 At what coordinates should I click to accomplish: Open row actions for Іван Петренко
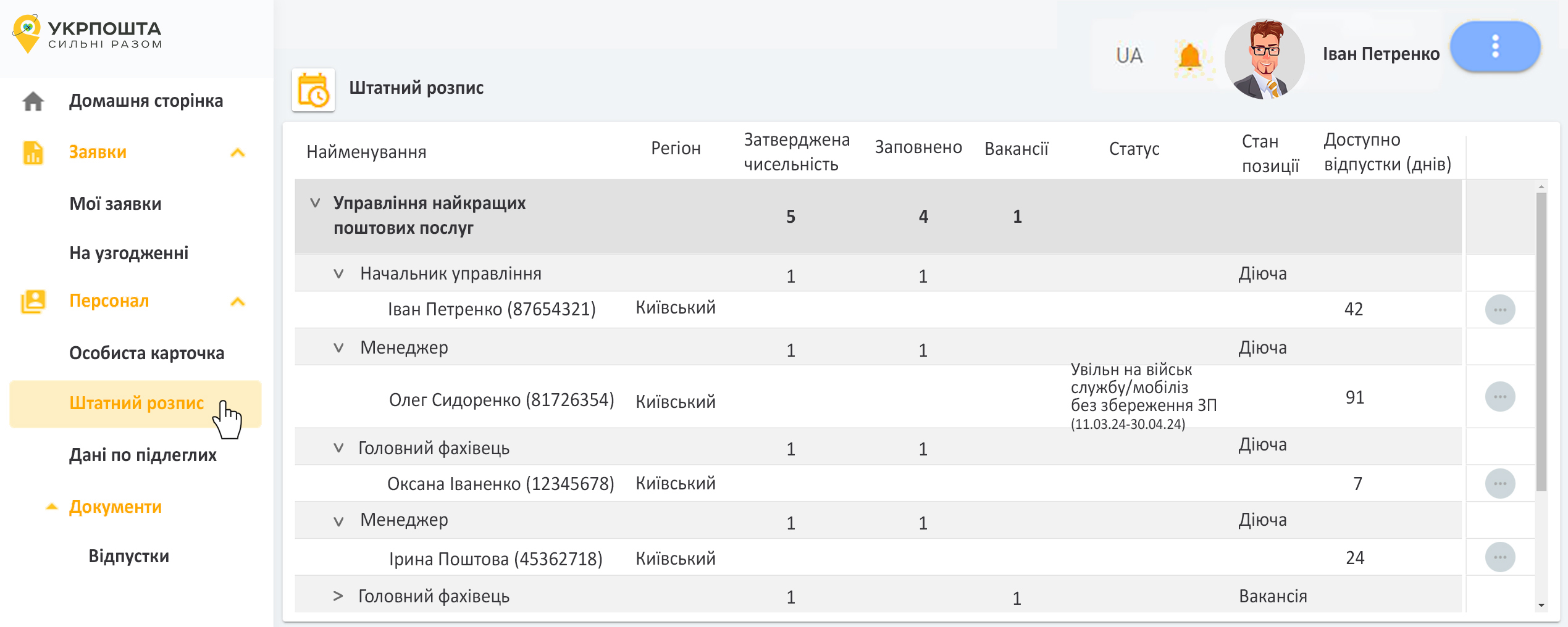pyautogui.click(x=1499, y=310)
